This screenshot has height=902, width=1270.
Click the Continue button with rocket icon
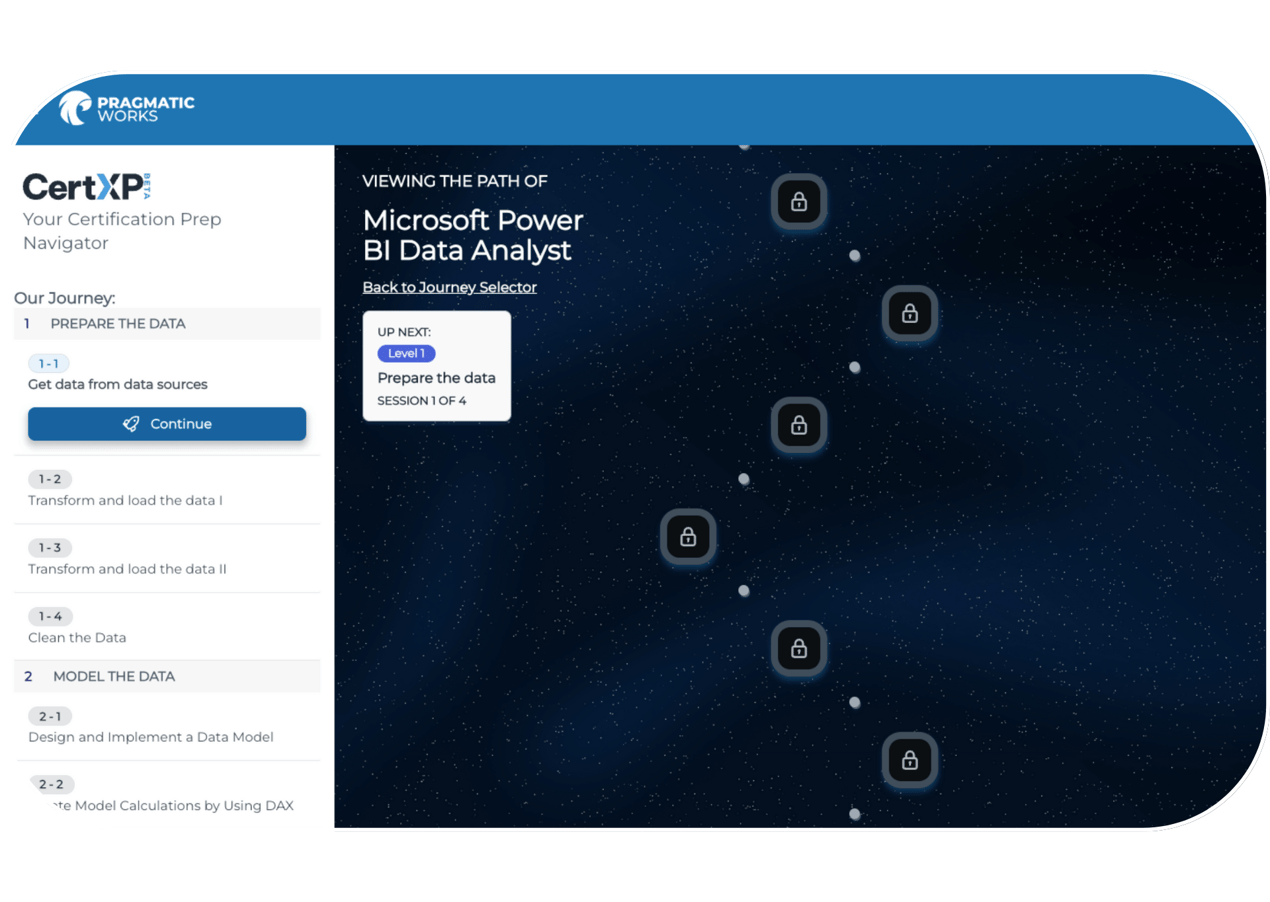pos(167,424)
